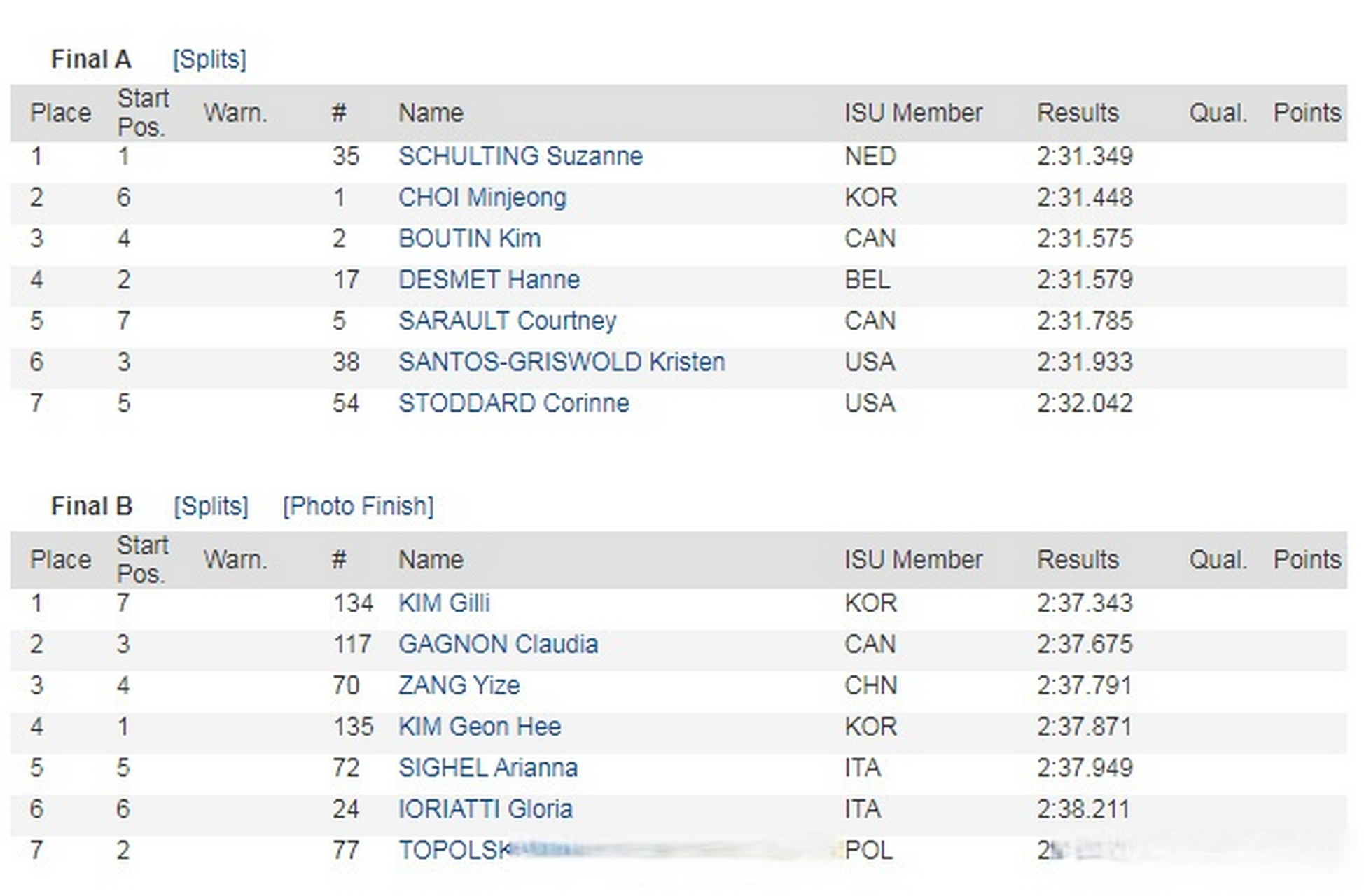Viewport: 1364px width, 896px height.
Task: Click the Results column header in Final A
Action: tap(1078, 113)
